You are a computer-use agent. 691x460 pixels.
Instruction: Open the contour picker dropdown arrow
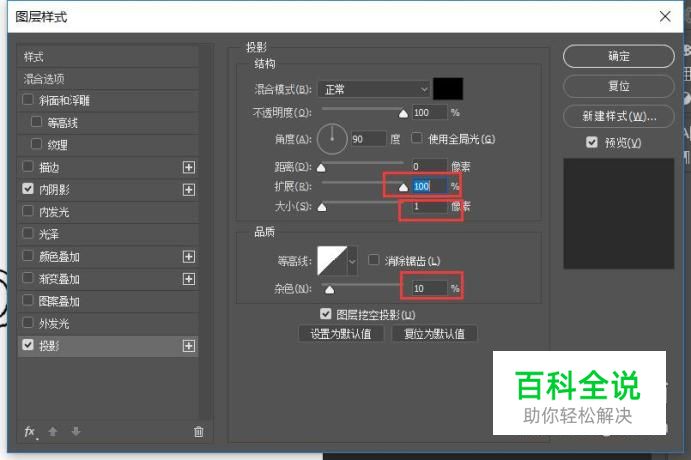click(353, 261)
